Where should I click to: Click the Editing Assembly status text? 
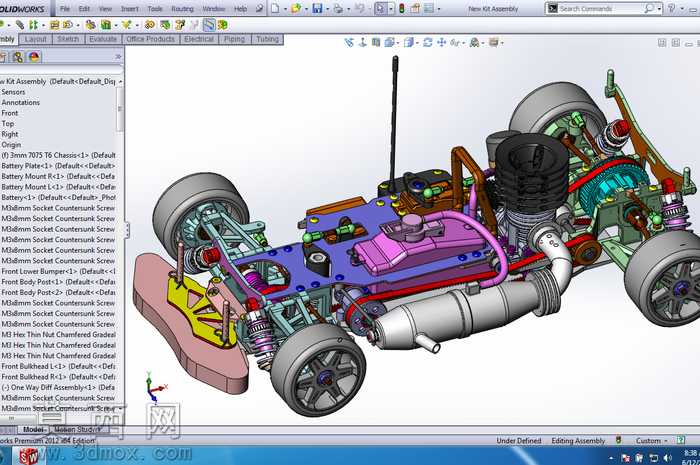point(578,440)
